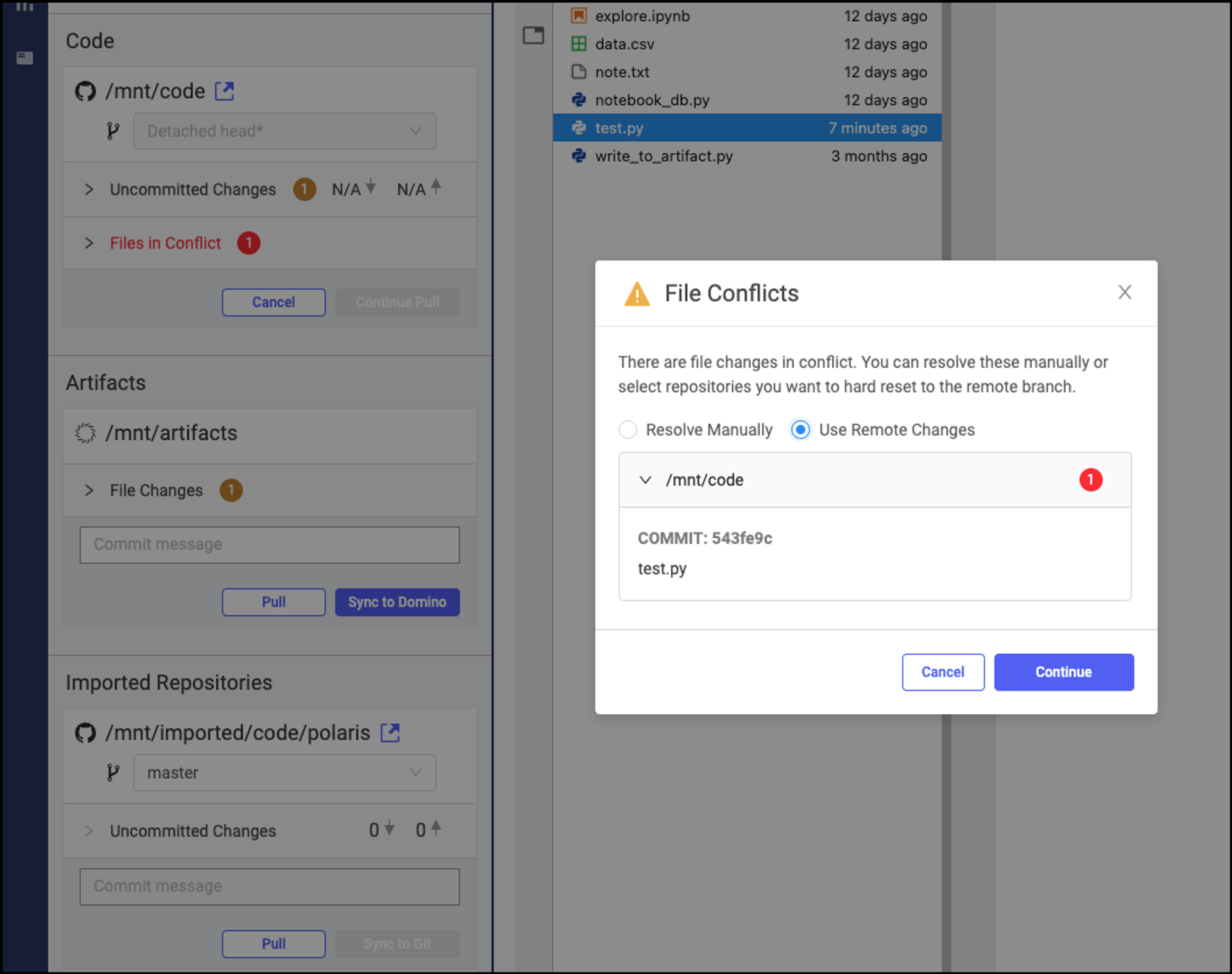1232x974 pixels.
Task: Click the pull arrow beside polaris 0 count
Action: click(389, 828)
